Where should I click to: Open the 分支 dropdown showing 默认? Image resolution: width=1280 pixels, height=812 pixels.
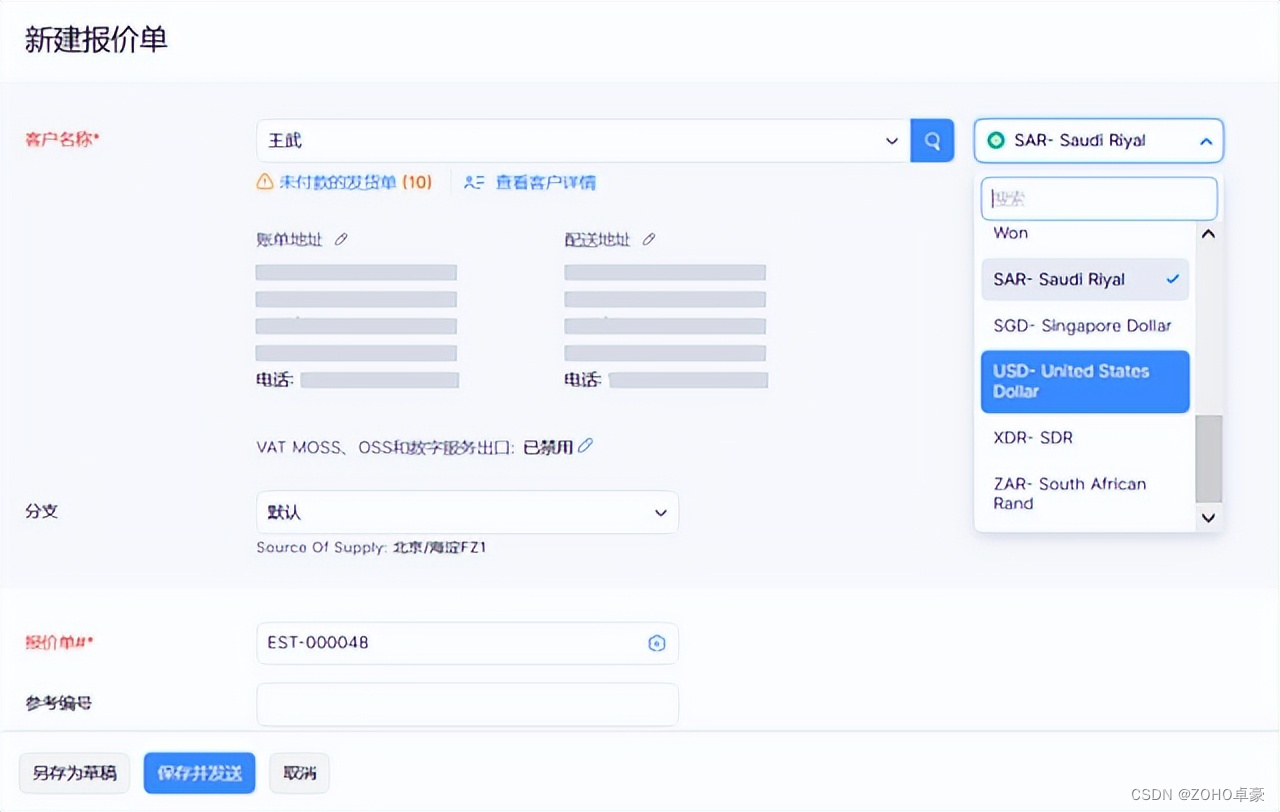click(660, 512)
